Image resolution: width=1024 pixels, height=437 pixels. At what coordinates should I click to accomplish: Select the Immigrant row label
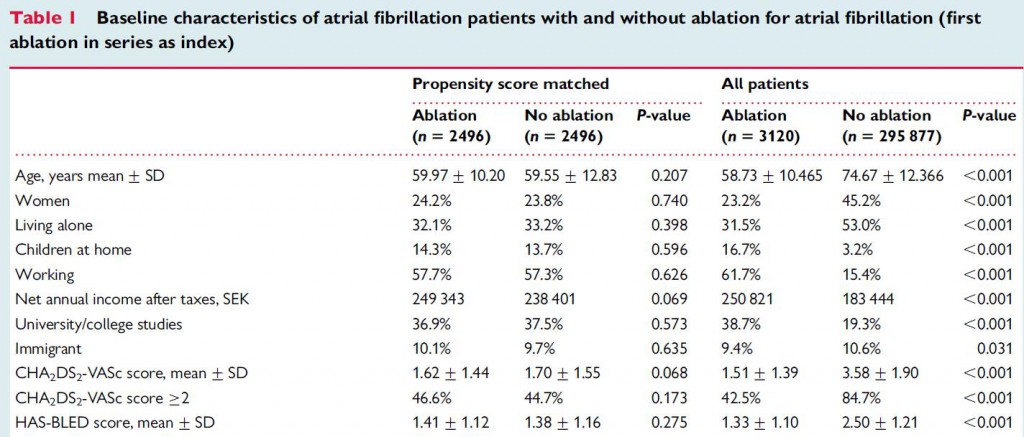[47, 349]
